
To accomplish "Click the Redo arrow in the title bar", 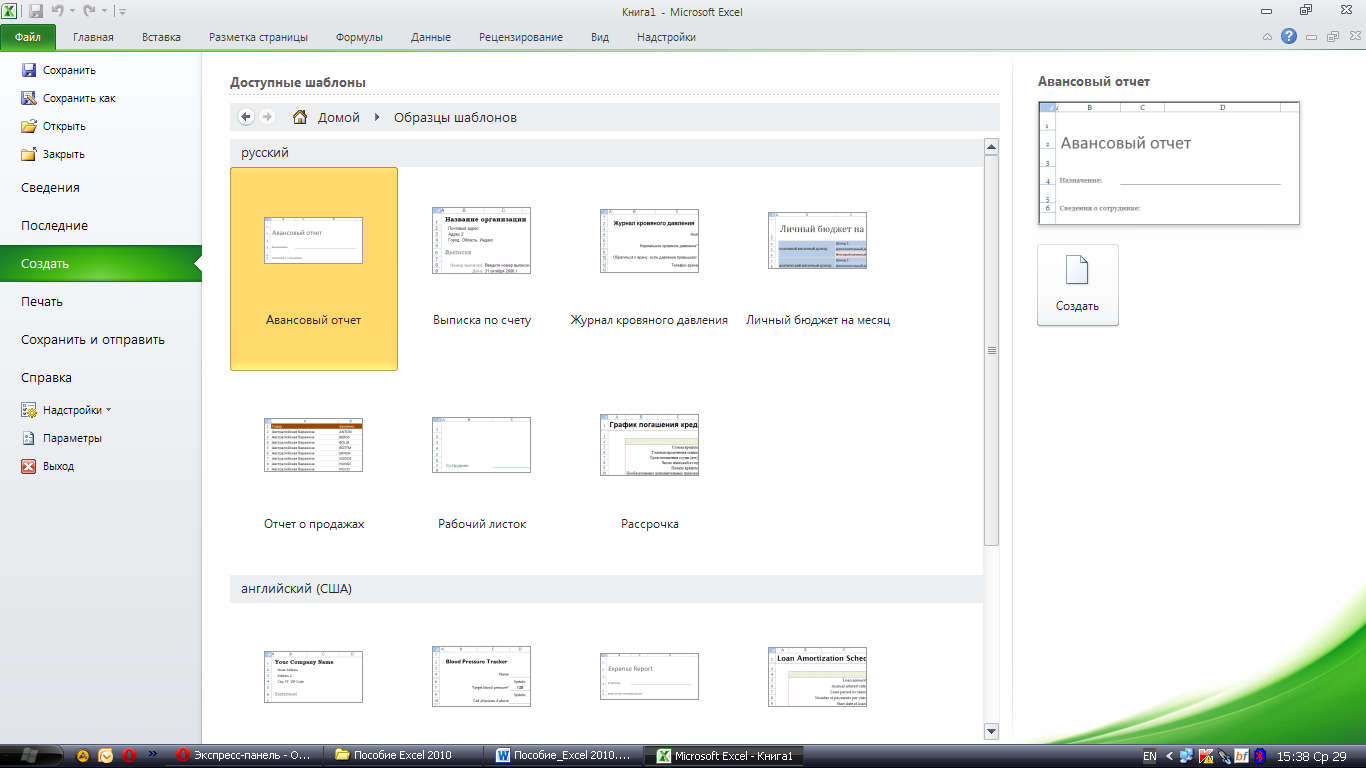I will coord(89,12).
